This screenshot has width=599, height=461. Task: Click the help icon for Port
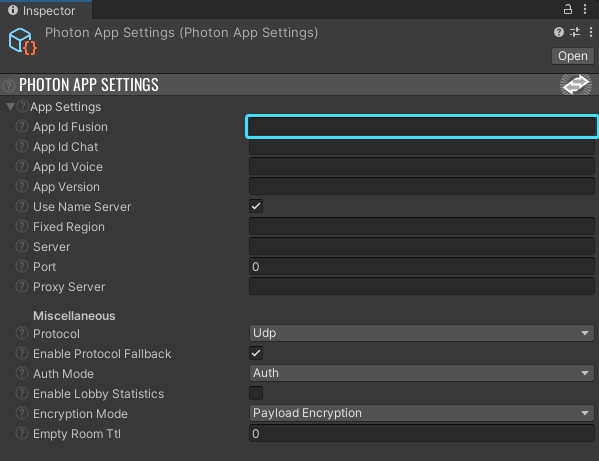(x=22, y=266)
